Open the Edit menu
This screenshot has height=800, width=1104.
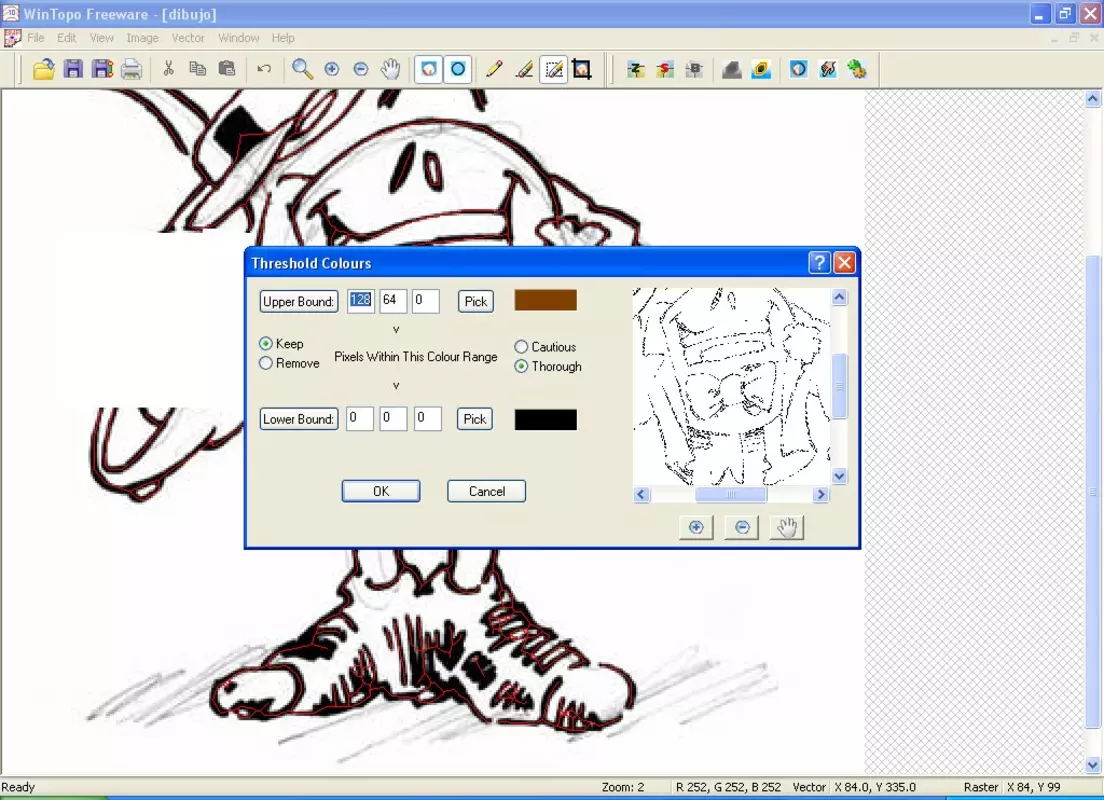67,38
